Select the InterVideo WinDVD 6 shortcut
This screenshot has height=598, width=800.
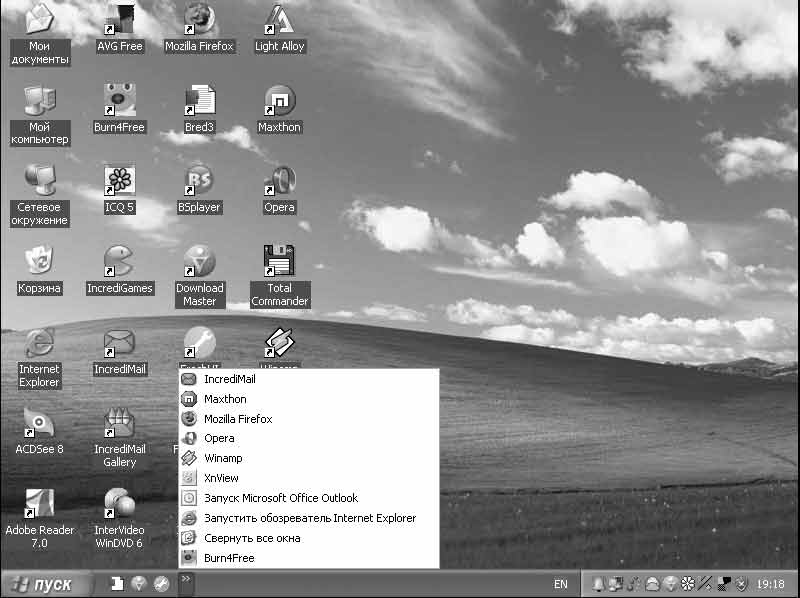pyautogui.click(x=119, y=518)
